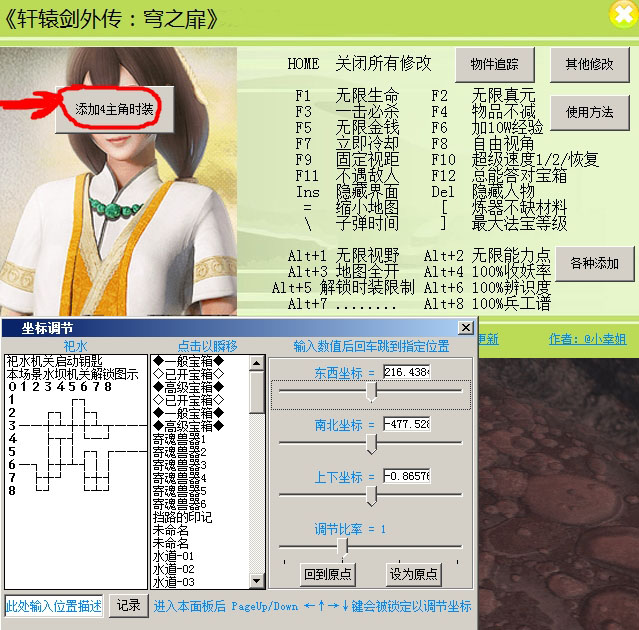
Task: Select 水道-03 teleport location
Action: [173, 583]
